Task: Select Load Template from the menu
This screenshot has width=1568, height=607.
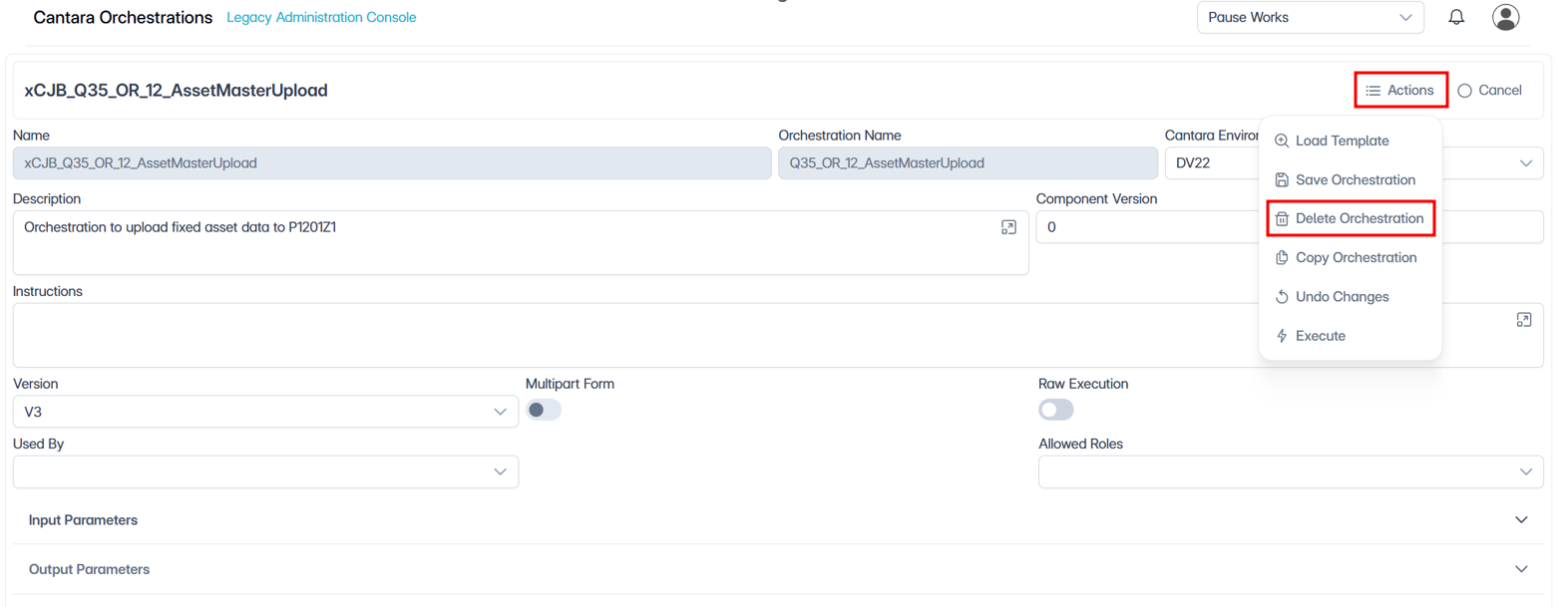Action: tap(1351, 141)
